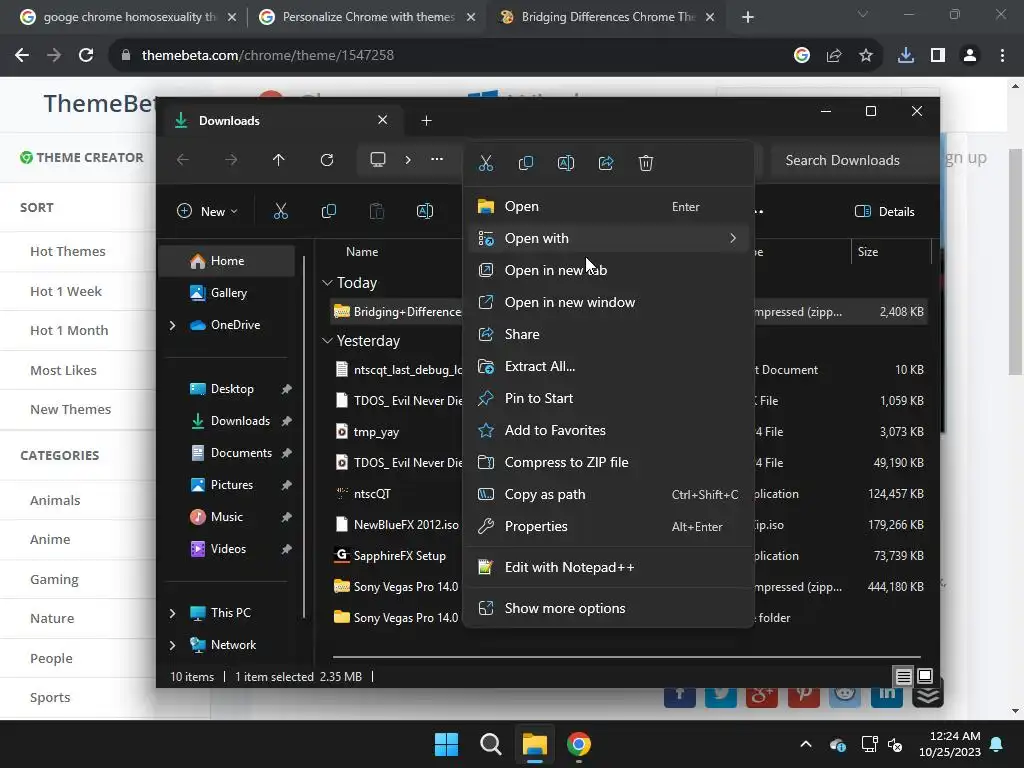Click the Paste icon in Explorer toolbar

[377, 211]
